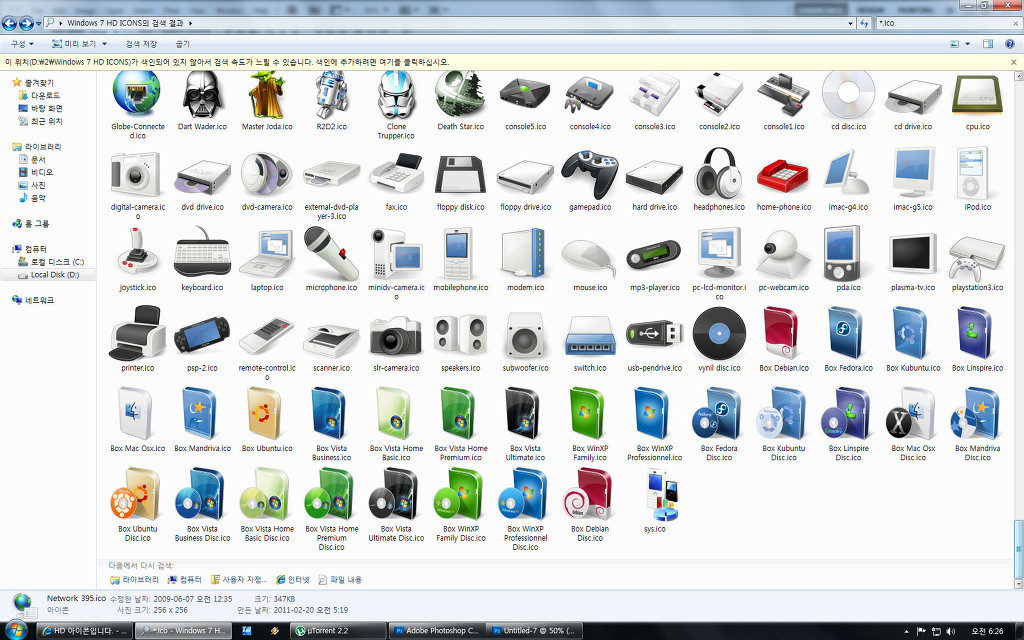Viewport: 1024px width, 640px height.
Task: Select the printer.ico icon
Action: coord(138,333)
